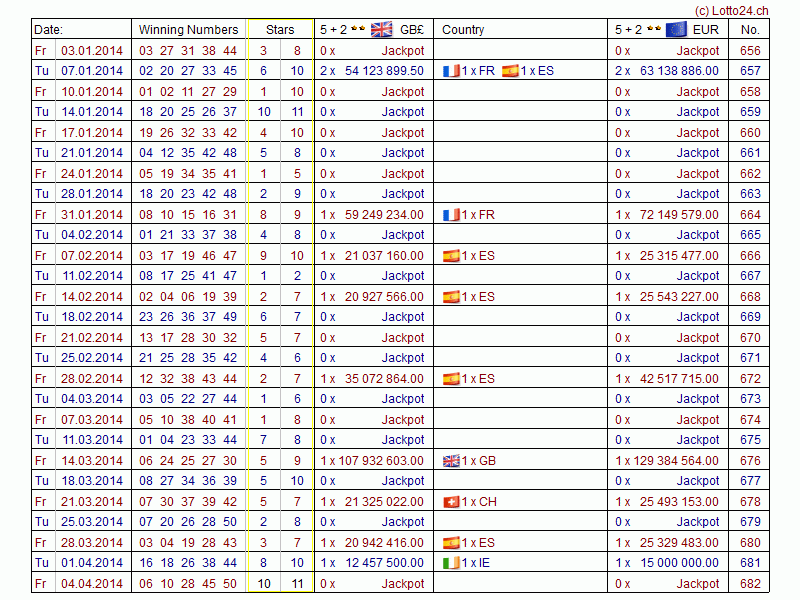This screenshot has height=600, width=800.
Task: Click draw number 676
Action: (750, 461)
